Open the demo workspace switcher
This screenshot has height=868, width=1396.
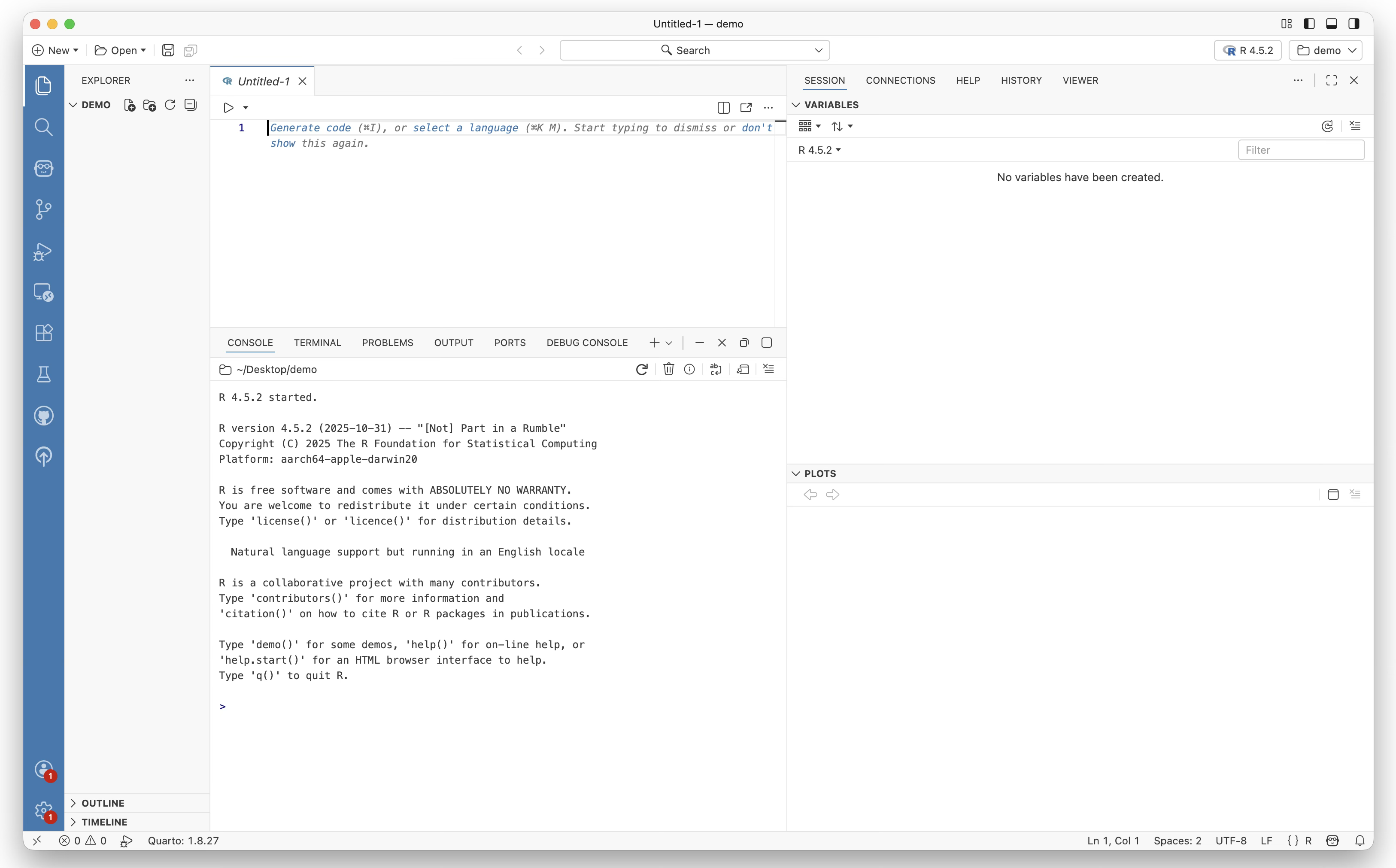[x=1326, y=50]
